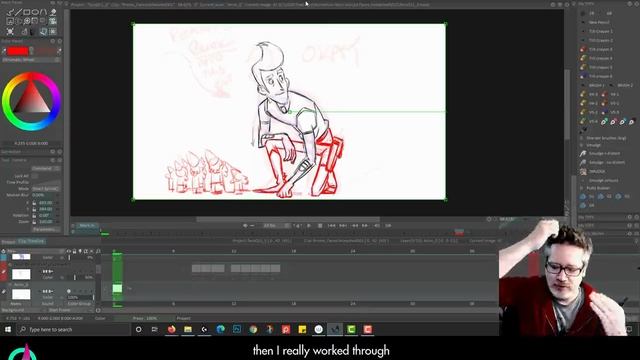Click the Notes button under layers
The height and width of the screenshot is (360, 640).
(x=16, y=304)
